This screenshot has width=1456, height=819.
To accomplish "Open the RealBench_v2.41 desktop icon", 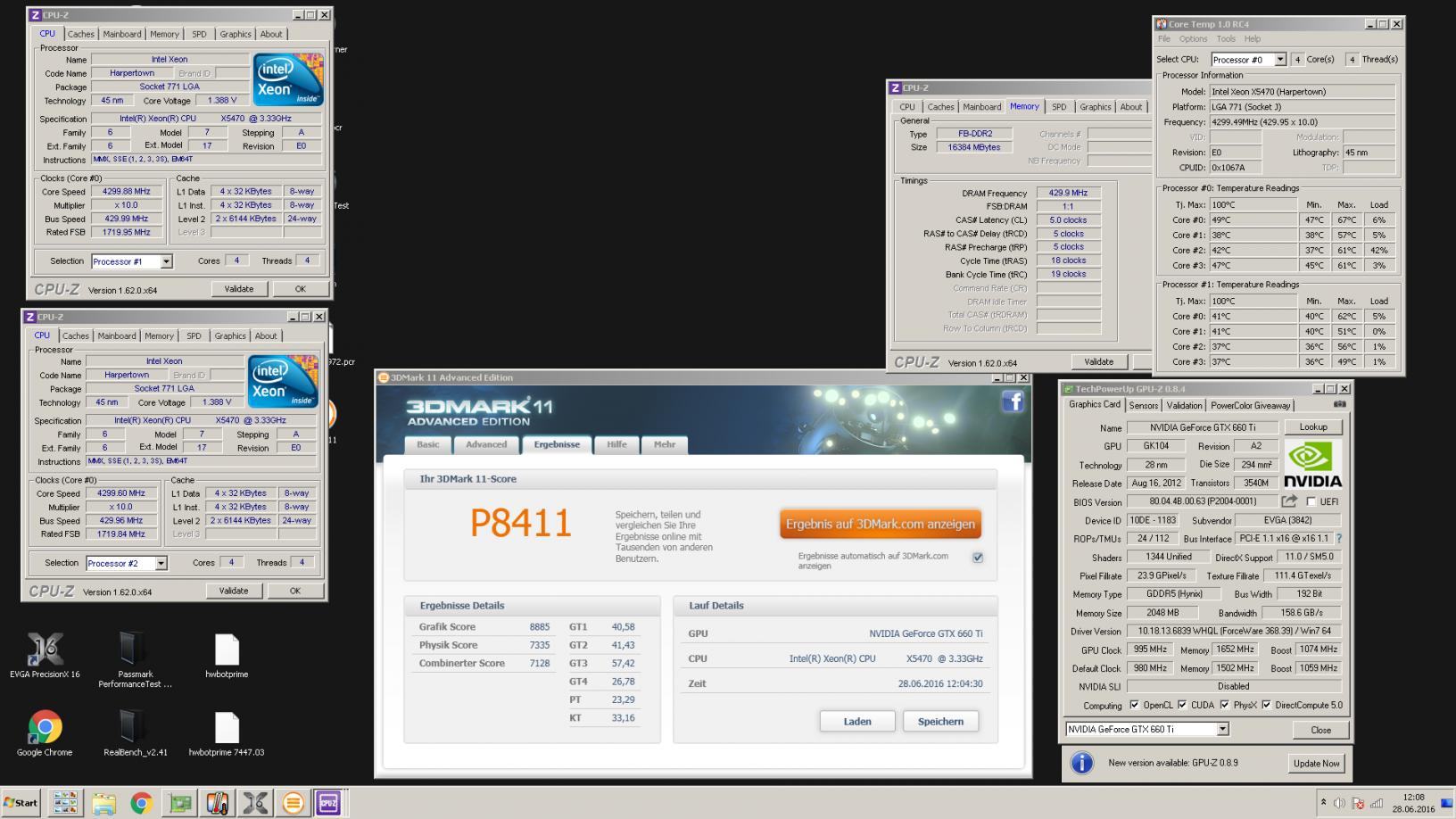I will pyautogui.click(x=135, y=734).
